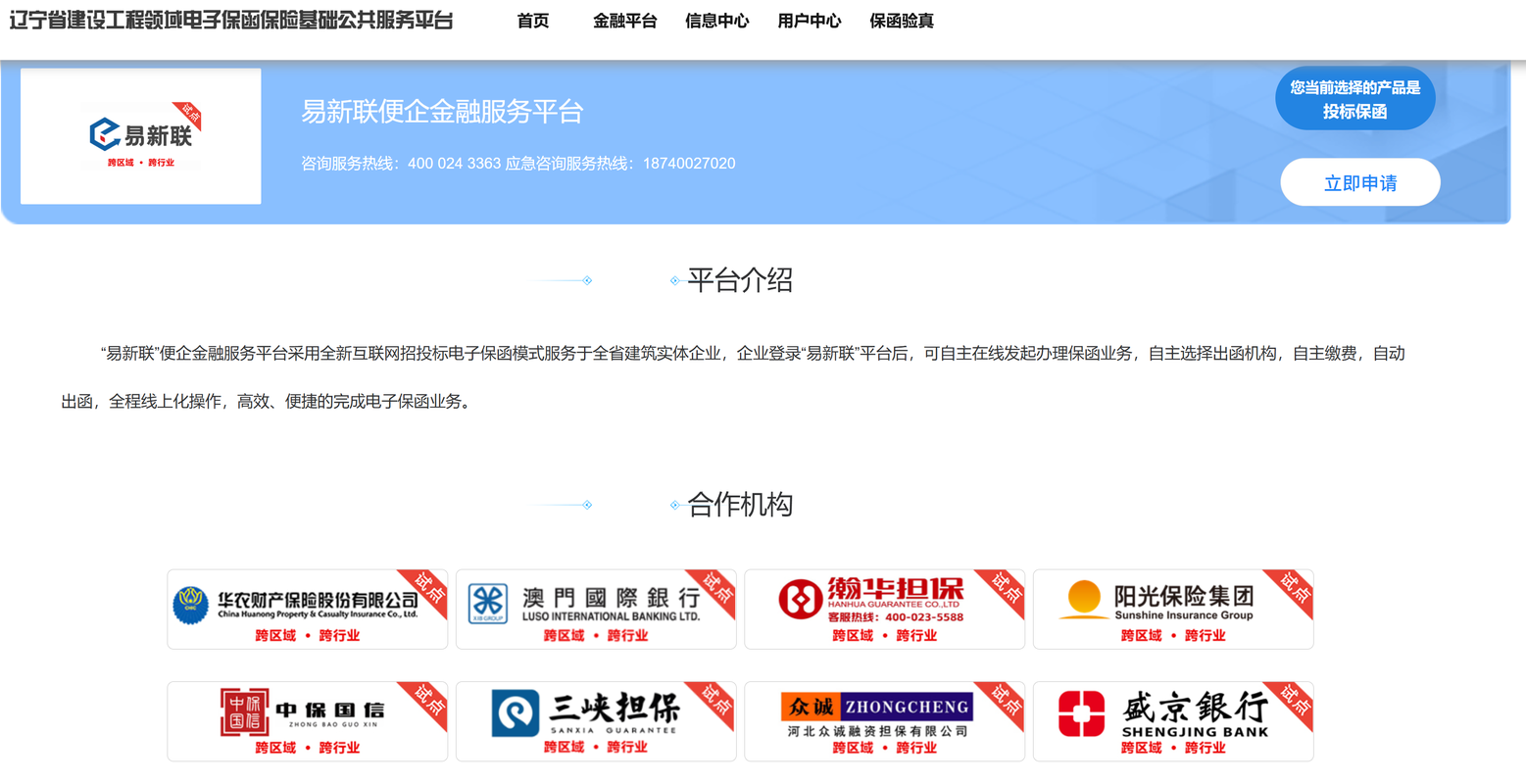Open the 首页 navigation item

[532, 21]
